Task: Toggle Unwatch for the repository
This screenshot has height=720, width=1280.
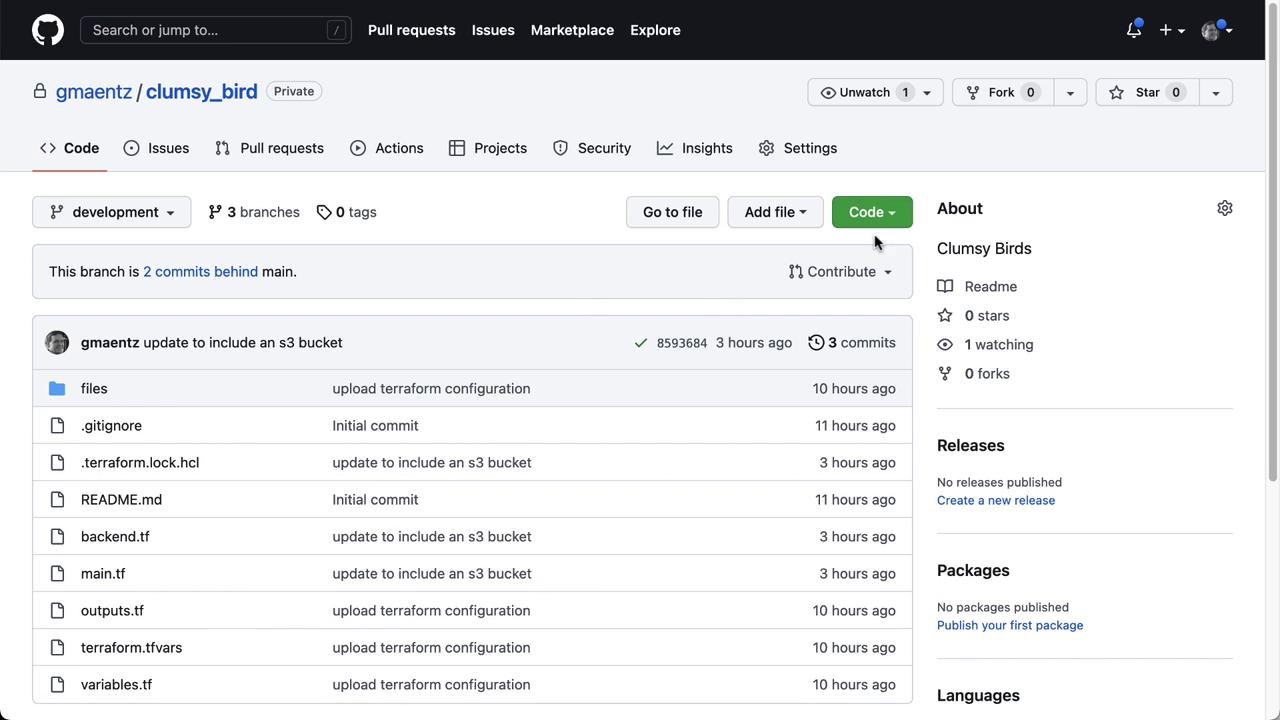Action: point(864,92)
